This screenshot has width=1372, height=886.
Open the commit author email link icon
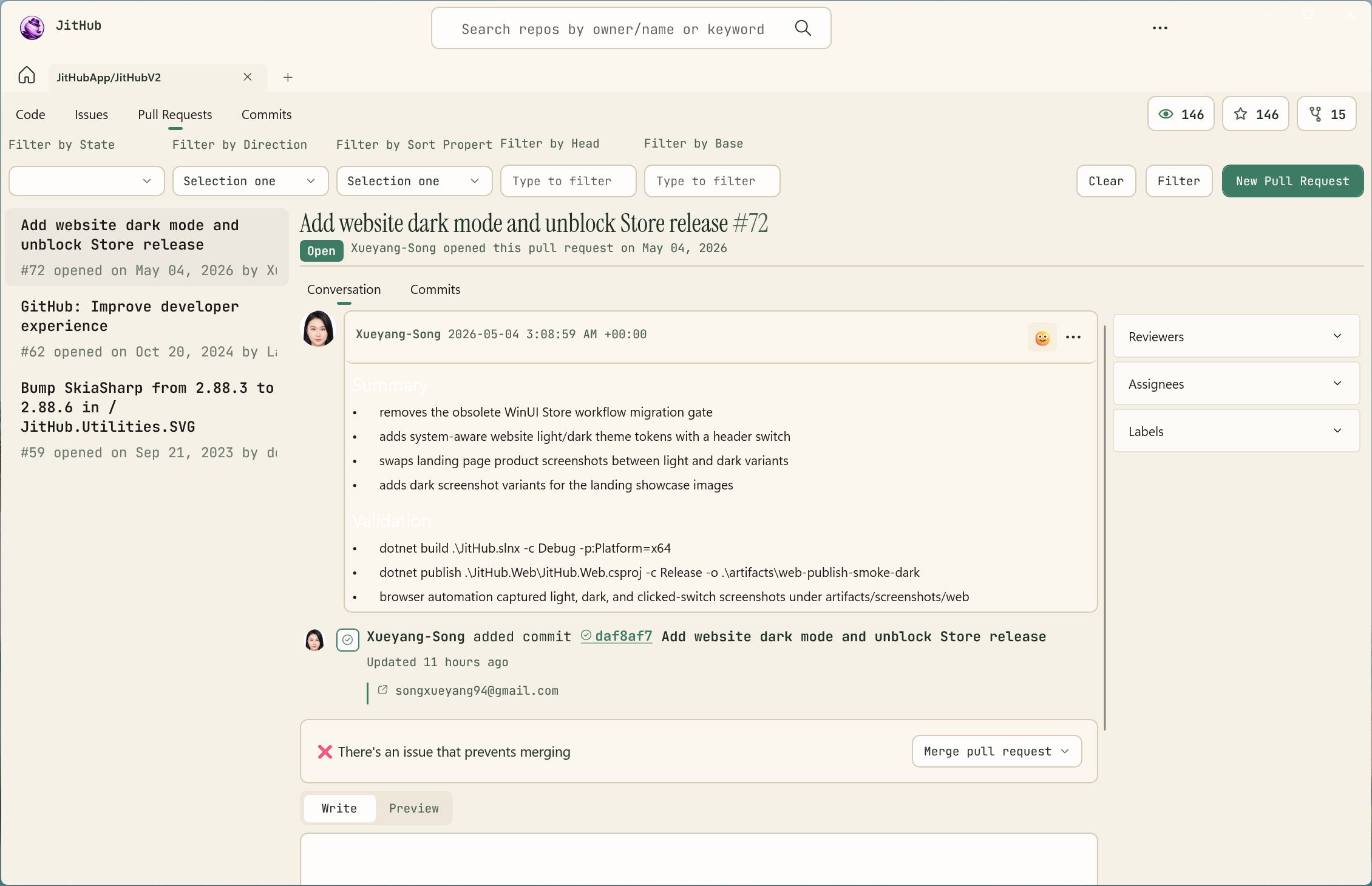[x=382, y=690]
